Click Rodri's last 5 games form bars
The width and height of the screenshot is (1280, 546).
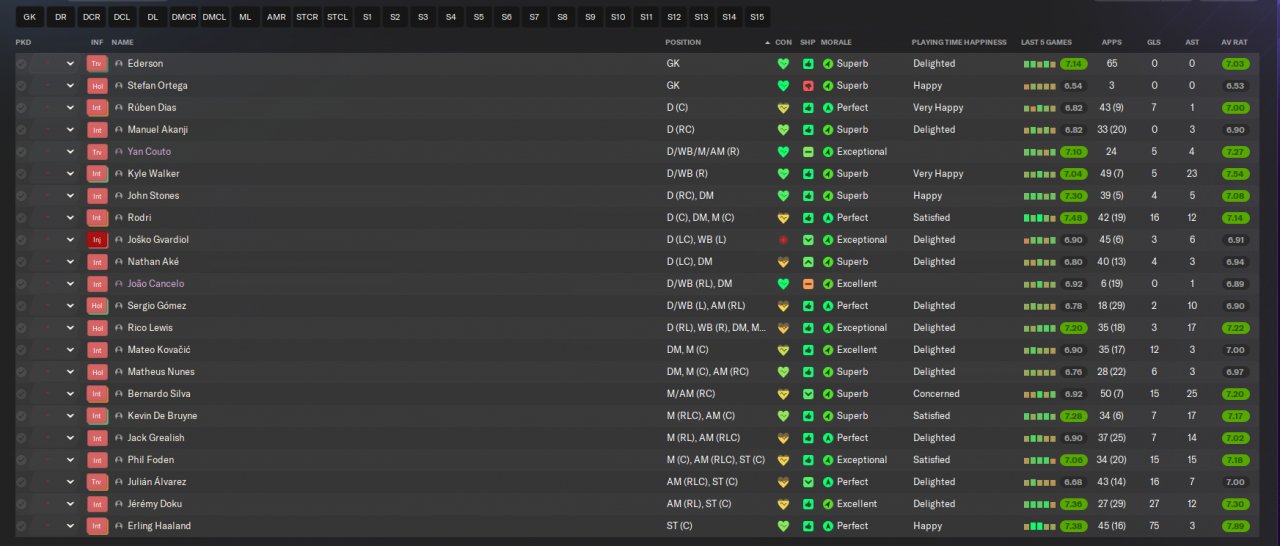click(1039, 217)
